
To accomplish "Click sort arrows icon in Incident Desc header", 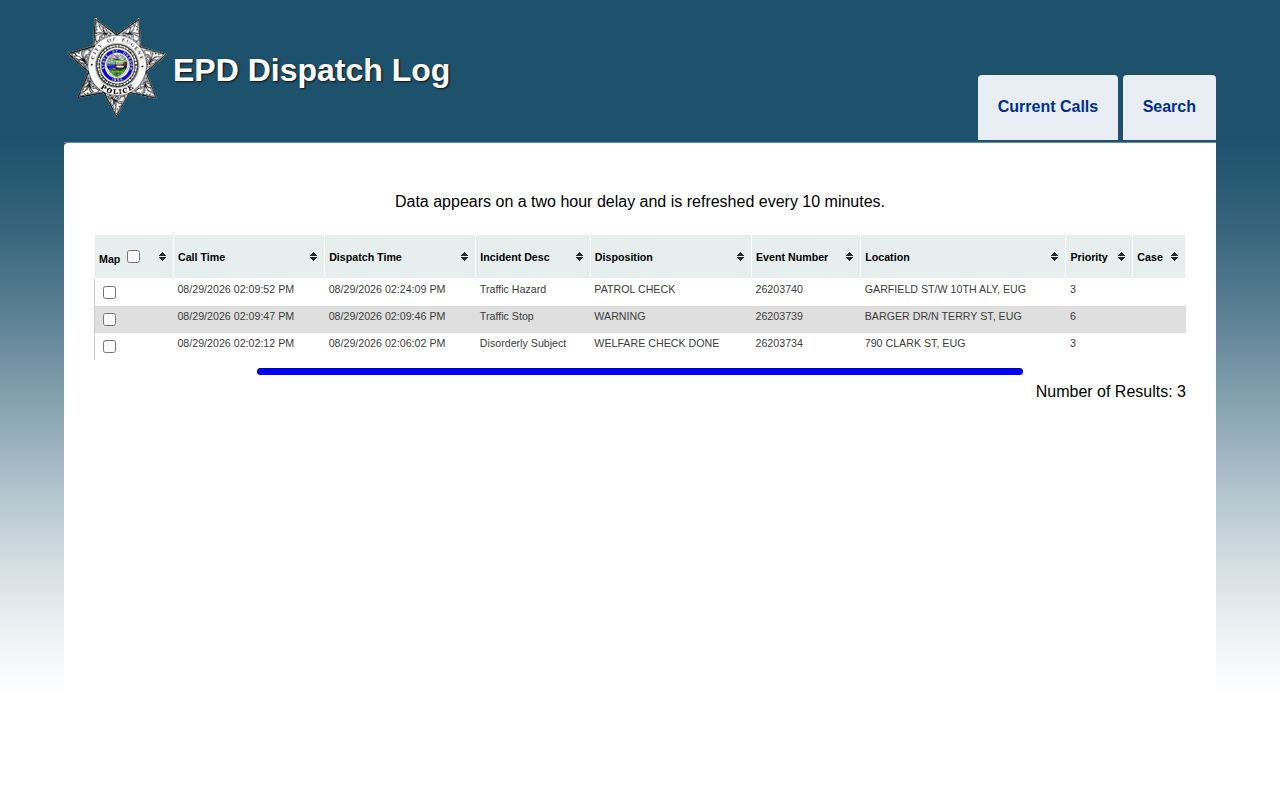I will click(579, 257).
